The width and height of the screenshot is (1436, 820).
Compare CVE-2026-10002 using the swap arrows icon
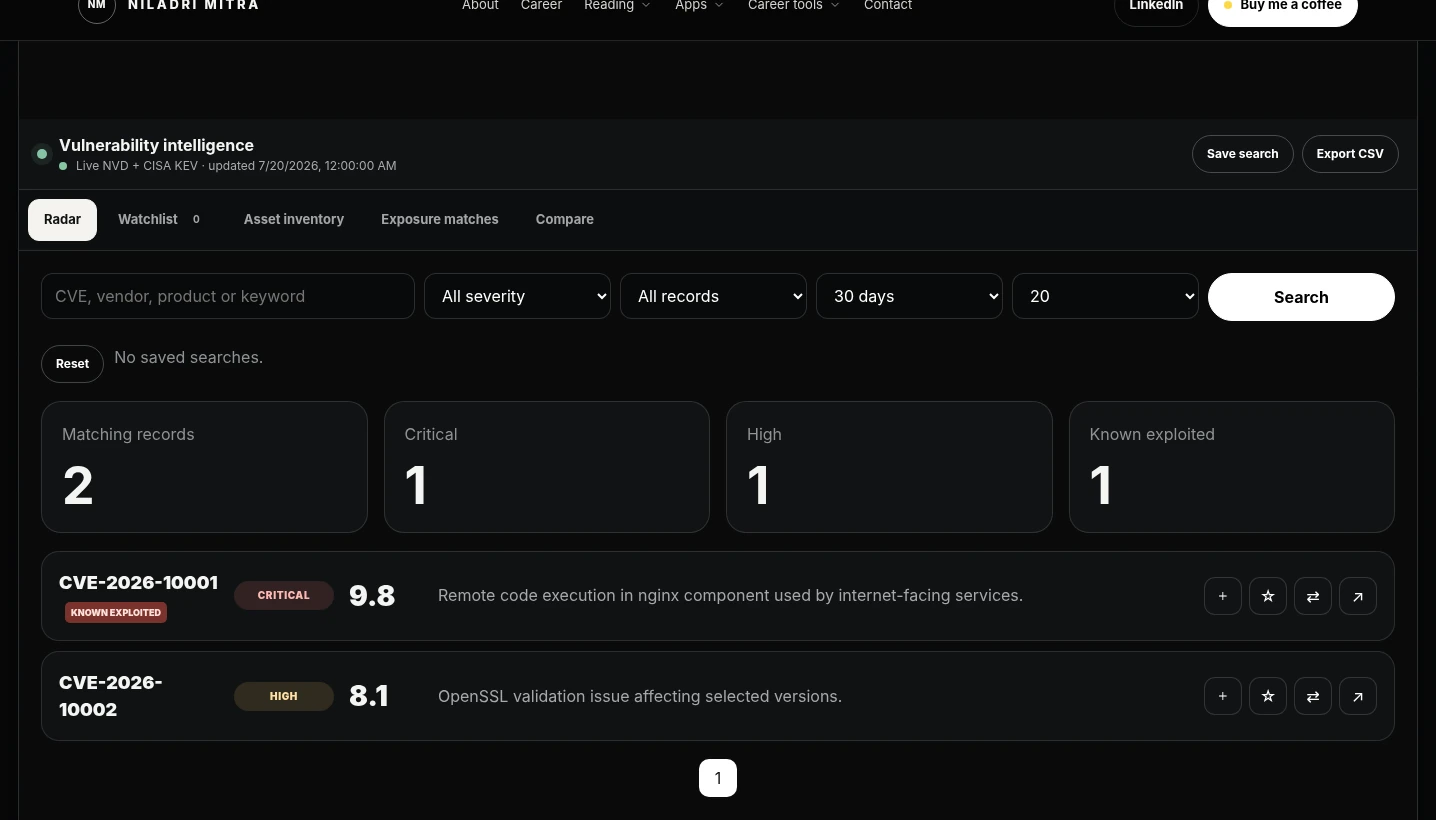[1312, 696]
